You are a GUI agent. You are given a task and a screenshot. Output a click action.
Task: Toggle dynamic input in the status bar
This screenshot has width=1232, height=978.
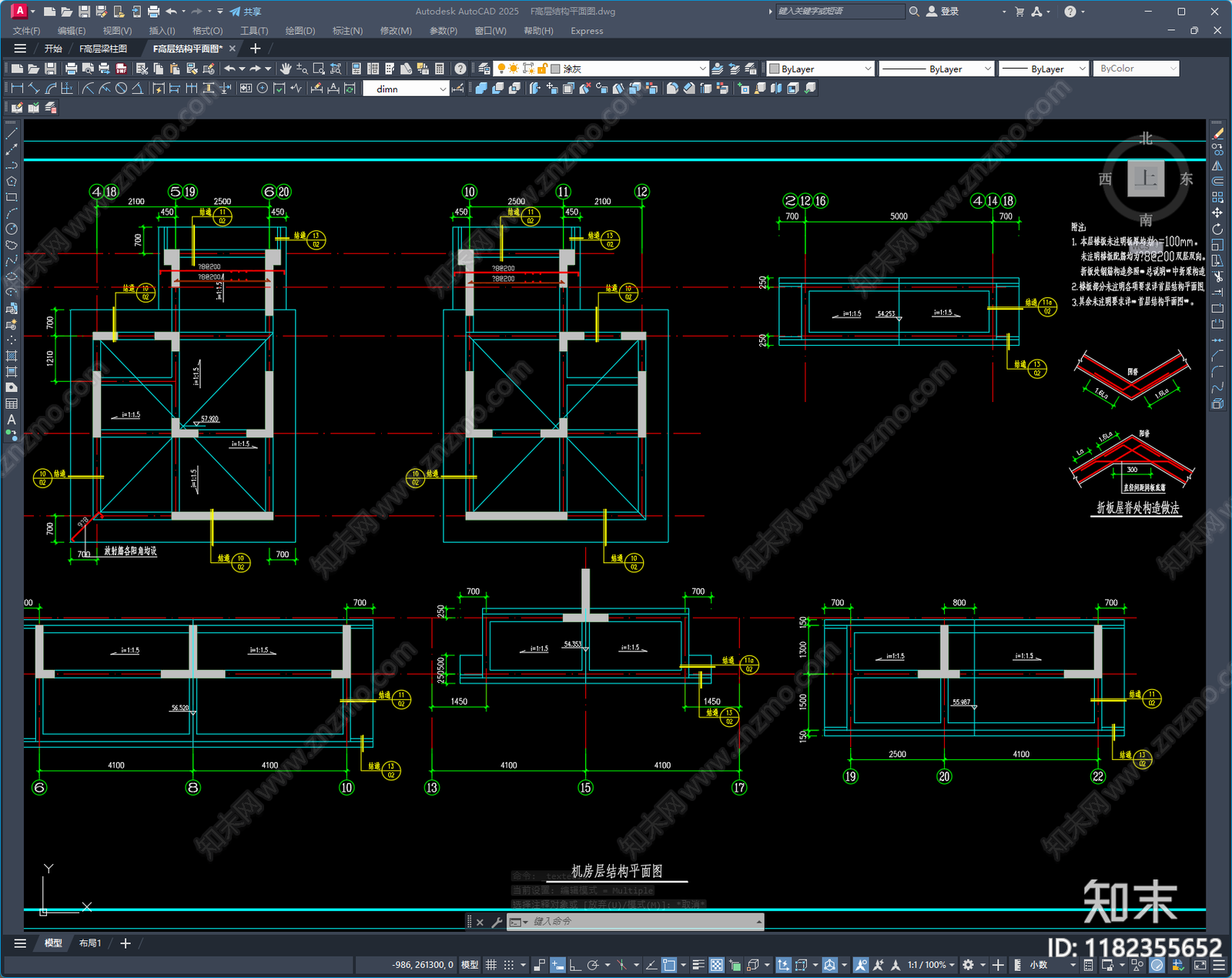[557, 965]
